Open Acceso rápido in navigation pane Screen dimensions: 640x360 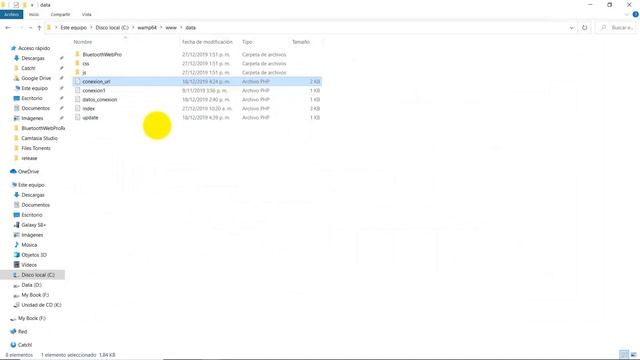pos(34,48)
